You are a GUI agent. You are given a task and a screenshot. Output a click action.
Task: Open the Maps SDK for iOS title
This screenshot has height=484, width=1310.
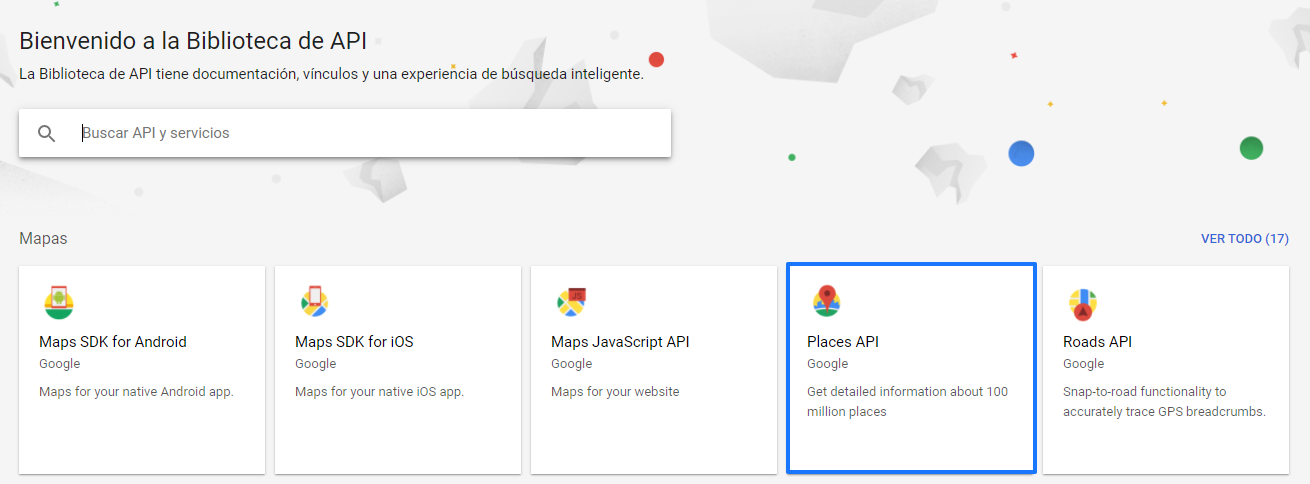(x=354, y=342)
